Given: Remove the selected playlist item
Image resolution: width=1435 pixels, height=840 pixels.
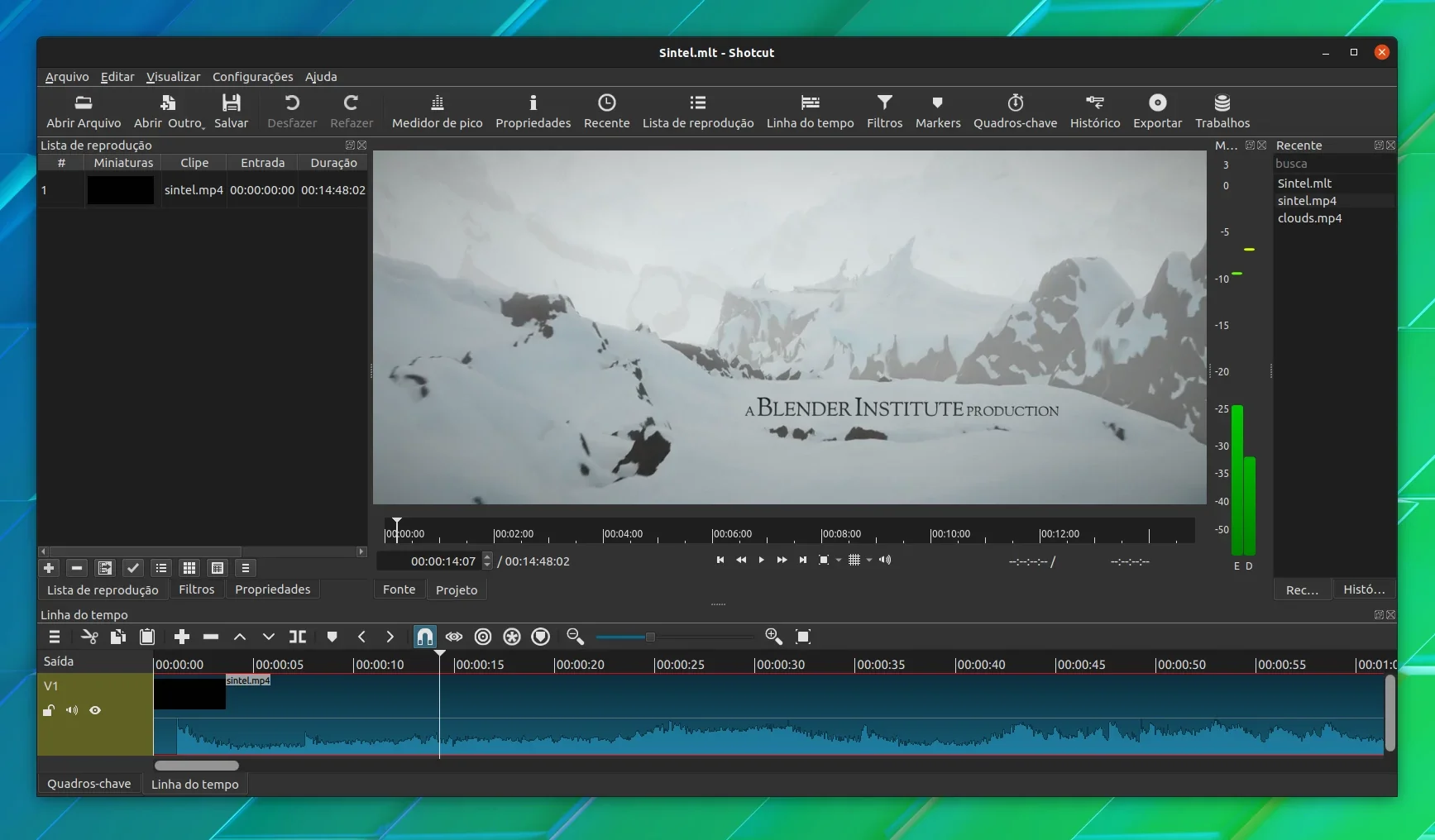Looking at the screenshot, I should click(x=77, y=568).
